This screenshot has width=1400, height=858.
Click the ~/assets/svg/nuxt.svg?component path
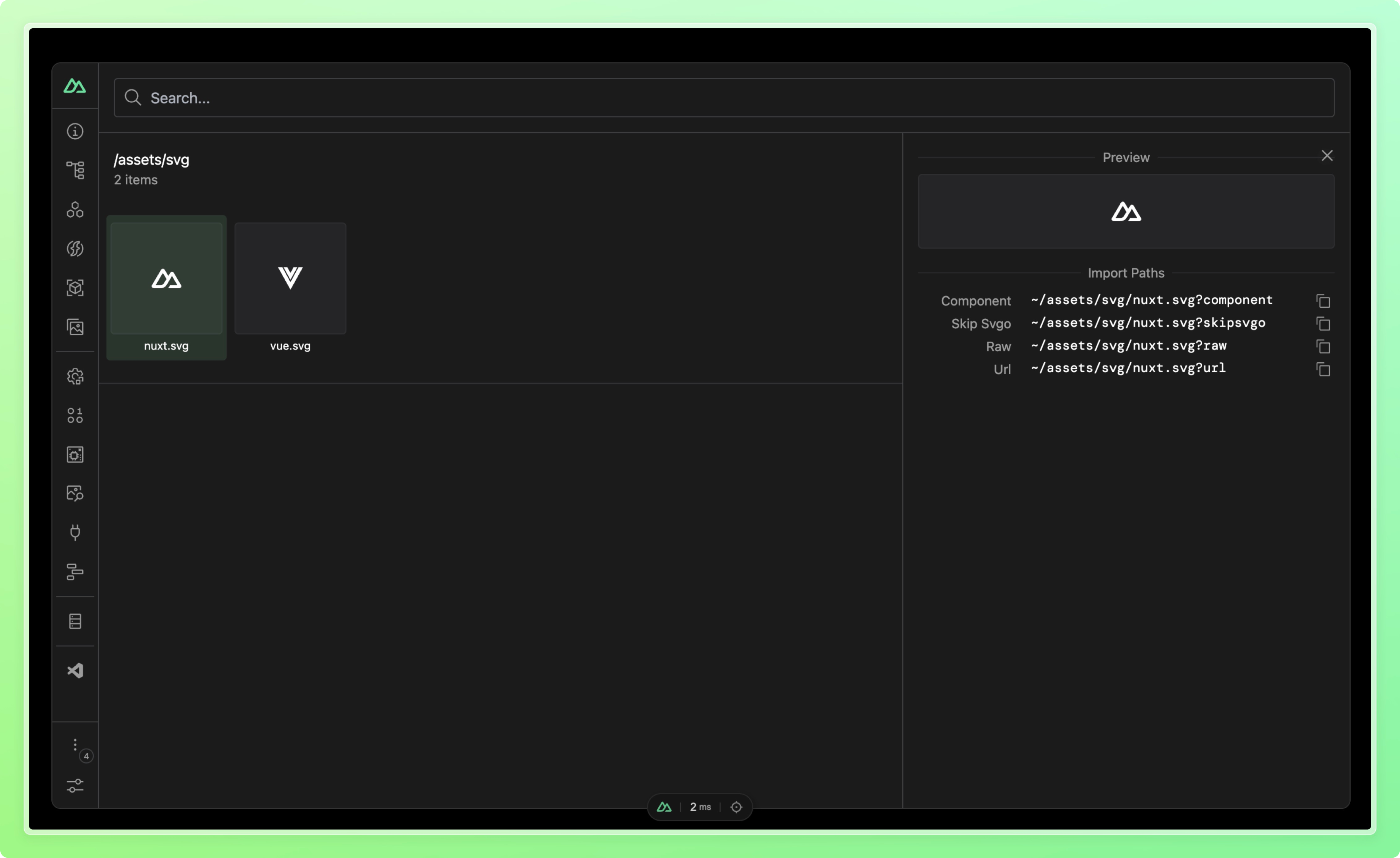pyautogui.click(x=1152, y=300)
